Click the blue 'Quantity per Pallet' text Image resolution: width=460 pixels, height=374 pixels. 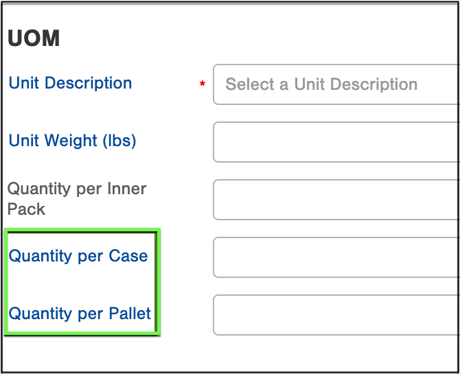click(80, 314)
